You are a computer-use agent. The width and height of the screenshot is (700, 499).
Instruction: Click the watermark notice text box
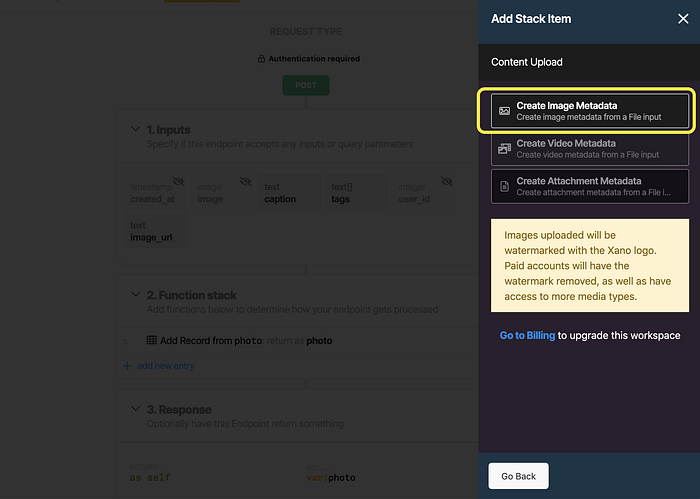click(590, 266)
